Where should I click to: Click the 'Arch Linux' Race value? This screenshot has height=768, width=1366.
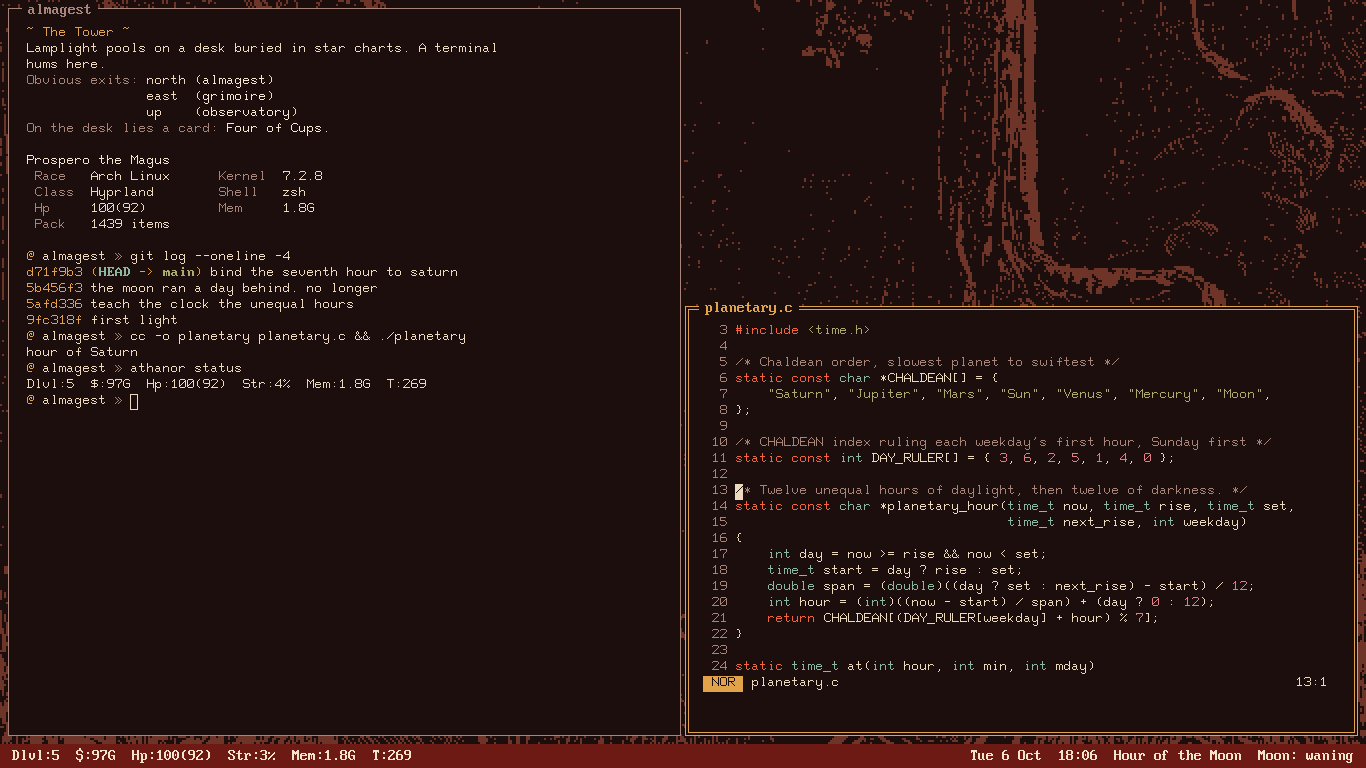click(x=130, y=176)
